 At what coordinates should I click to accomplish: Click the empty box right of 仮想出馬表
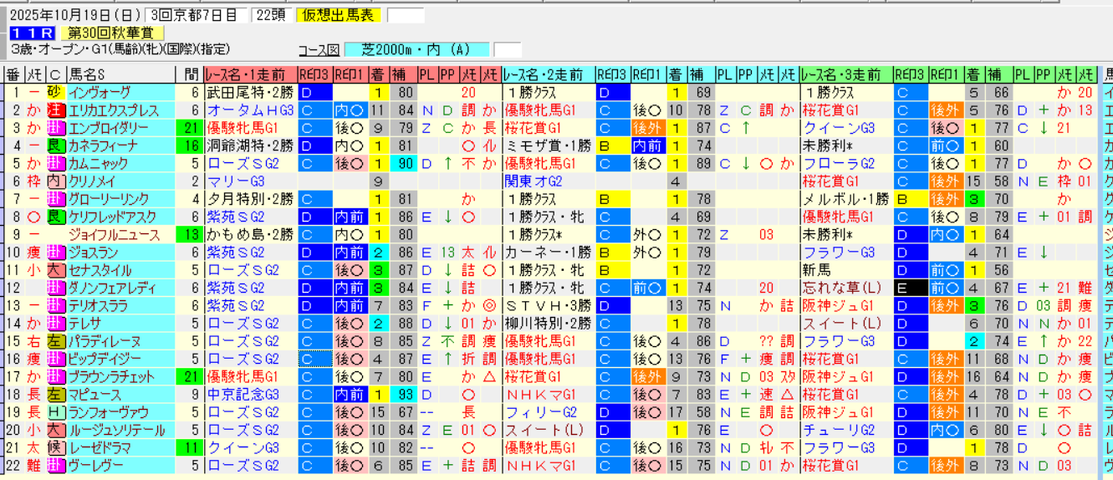405,15
